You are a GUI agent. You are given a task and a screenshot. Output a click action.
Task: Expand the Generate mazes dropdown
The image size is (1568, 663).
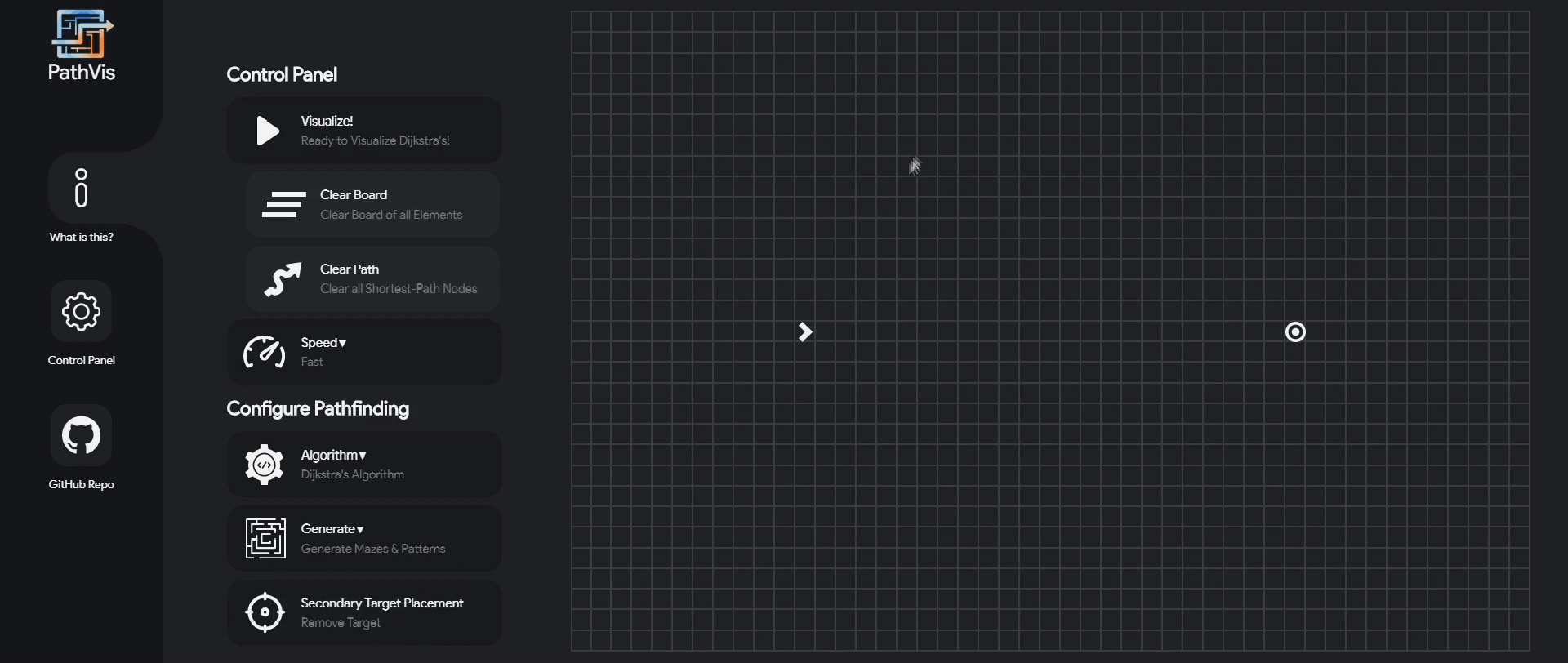pyautogui.click(x=332, y=529)
